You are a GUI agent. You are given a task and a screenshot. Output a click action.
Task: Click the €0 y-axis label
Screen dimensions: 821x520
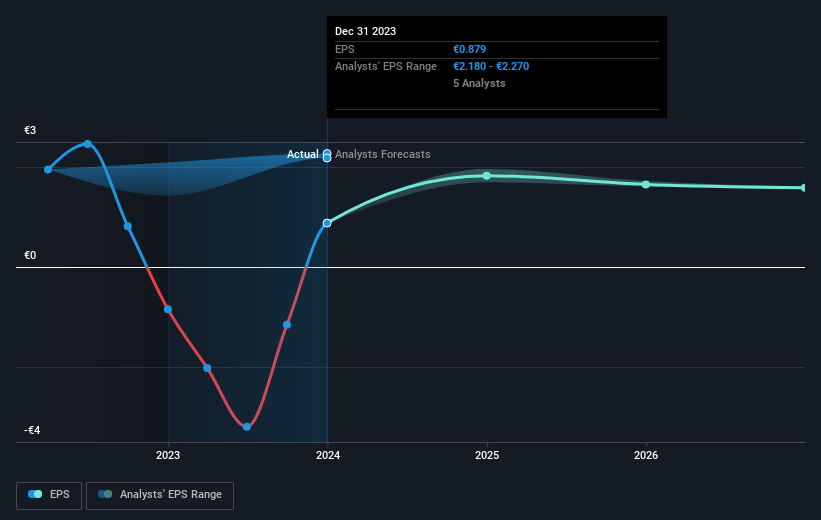pos(30,256)
